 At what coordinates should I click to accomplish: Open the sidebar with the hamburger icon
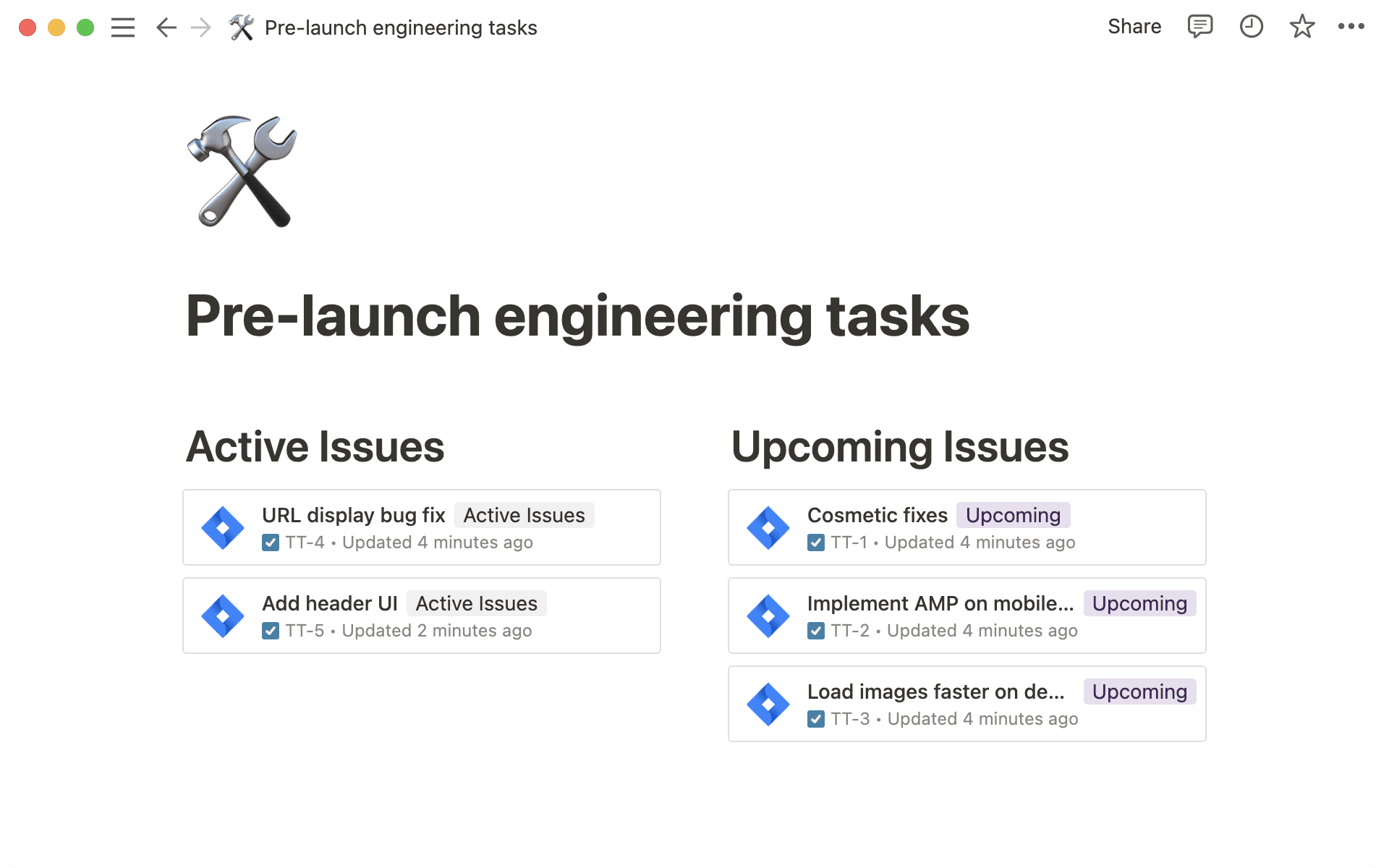(123, 27)
